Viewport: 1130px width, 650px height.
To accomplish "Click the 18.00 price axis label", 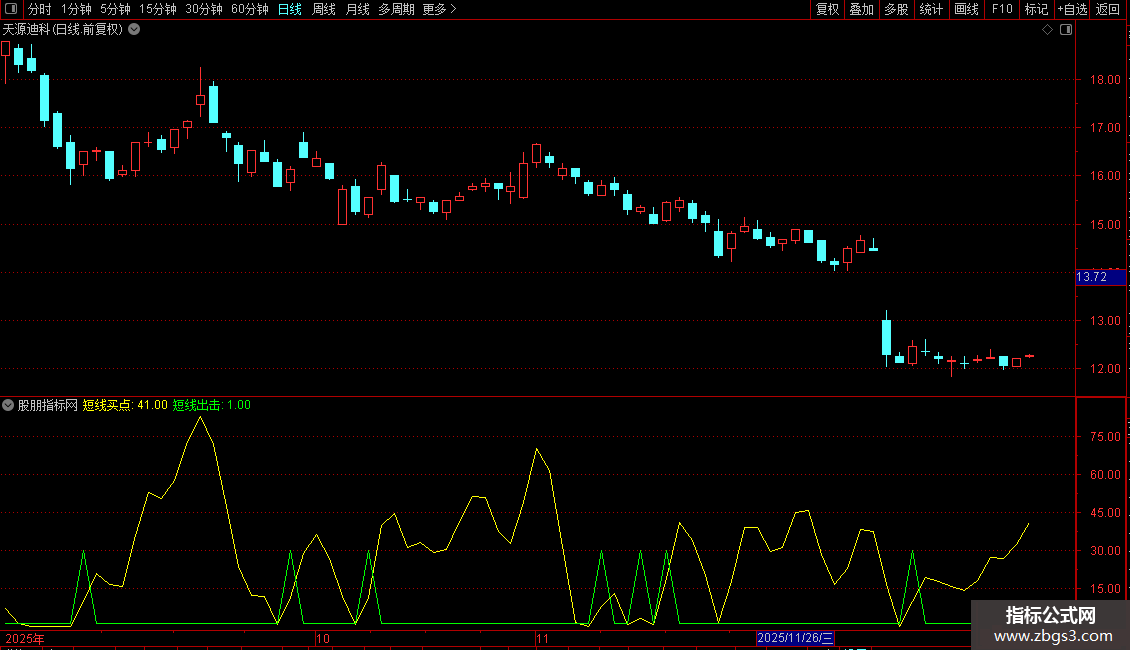I will click(x=1105, y=79).
